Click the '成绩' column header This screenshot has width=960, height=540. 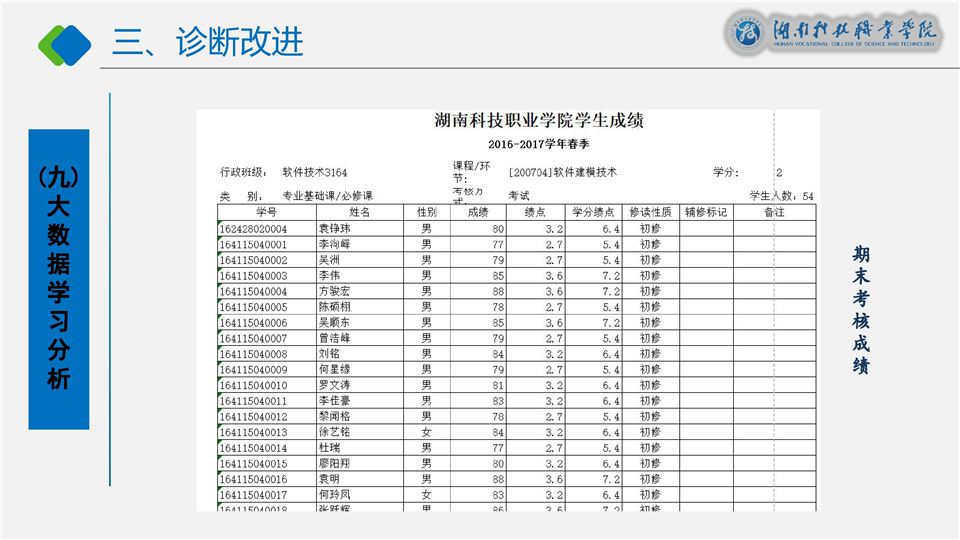tap(478, 212)
